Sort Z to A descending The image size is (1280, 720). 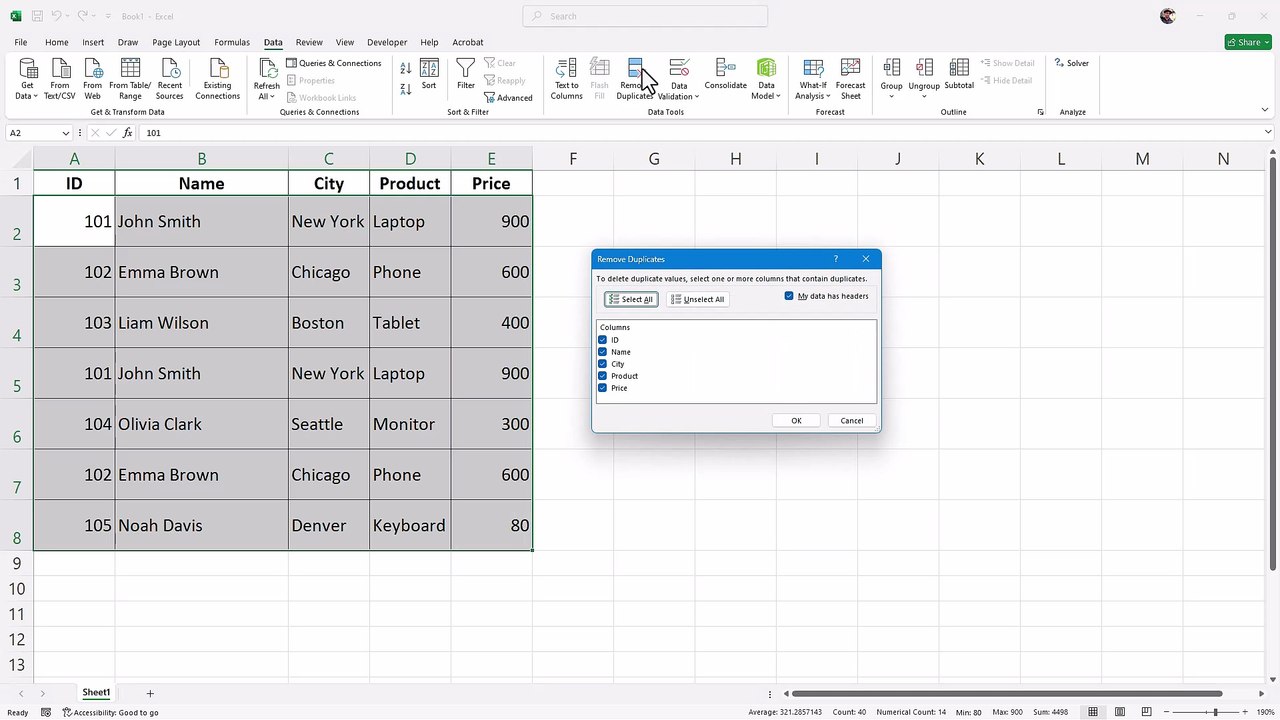[x=406, y=89]
